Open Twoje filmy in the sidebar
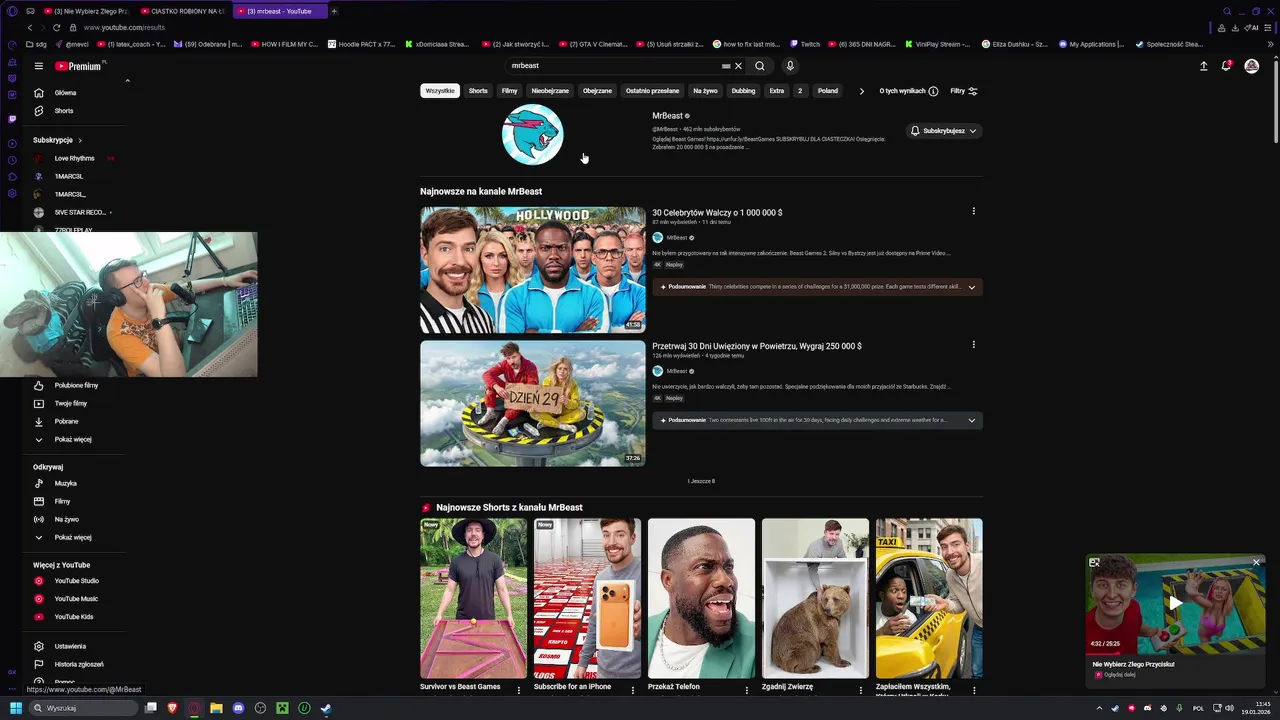 coord(70,403)
